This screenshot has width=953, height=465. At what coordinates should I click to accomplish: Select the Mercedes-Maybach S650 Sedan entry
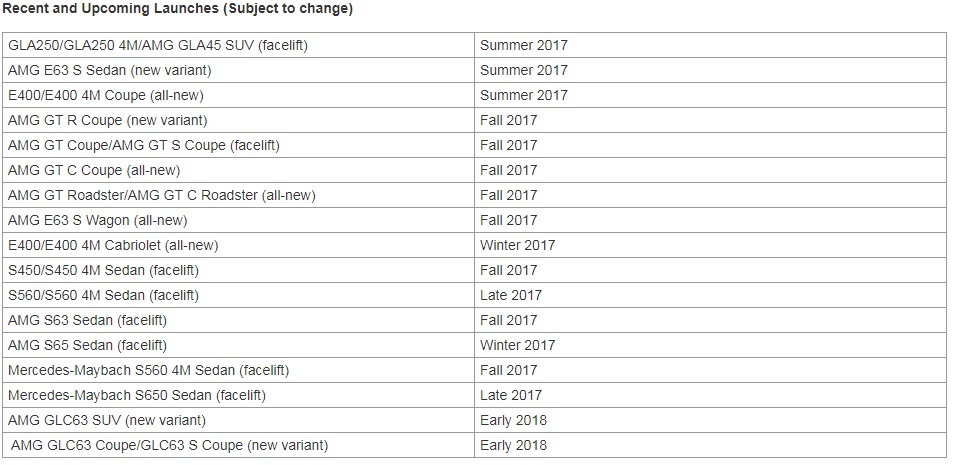138,395
